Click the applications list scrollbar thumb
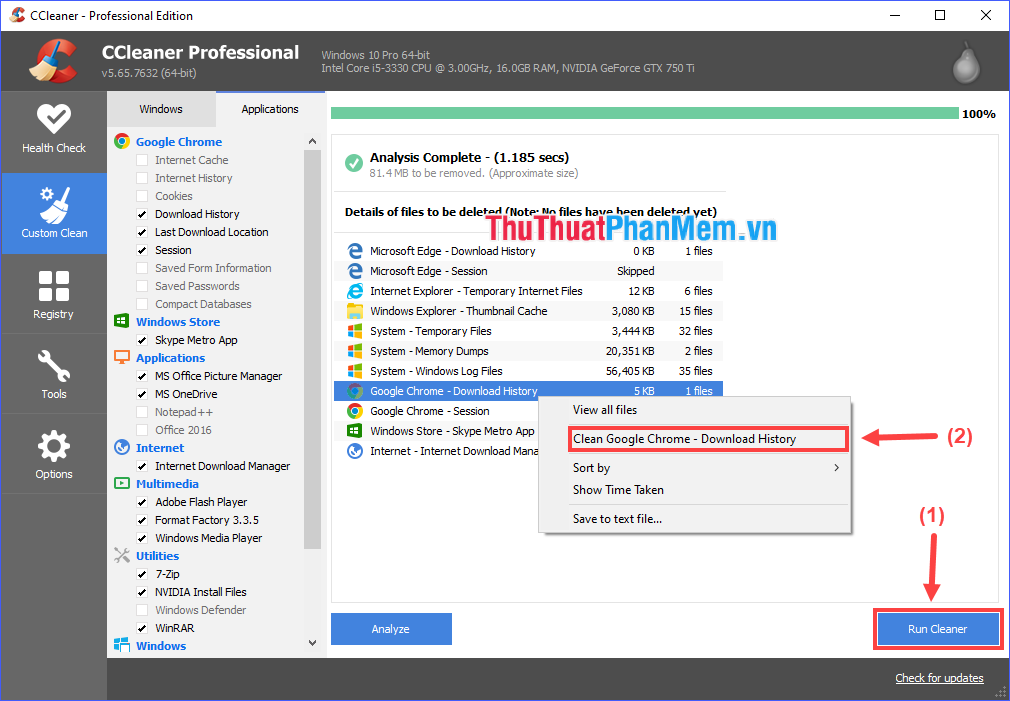The width and height of the screenshot is (1010, 701). tap(312, 350)
